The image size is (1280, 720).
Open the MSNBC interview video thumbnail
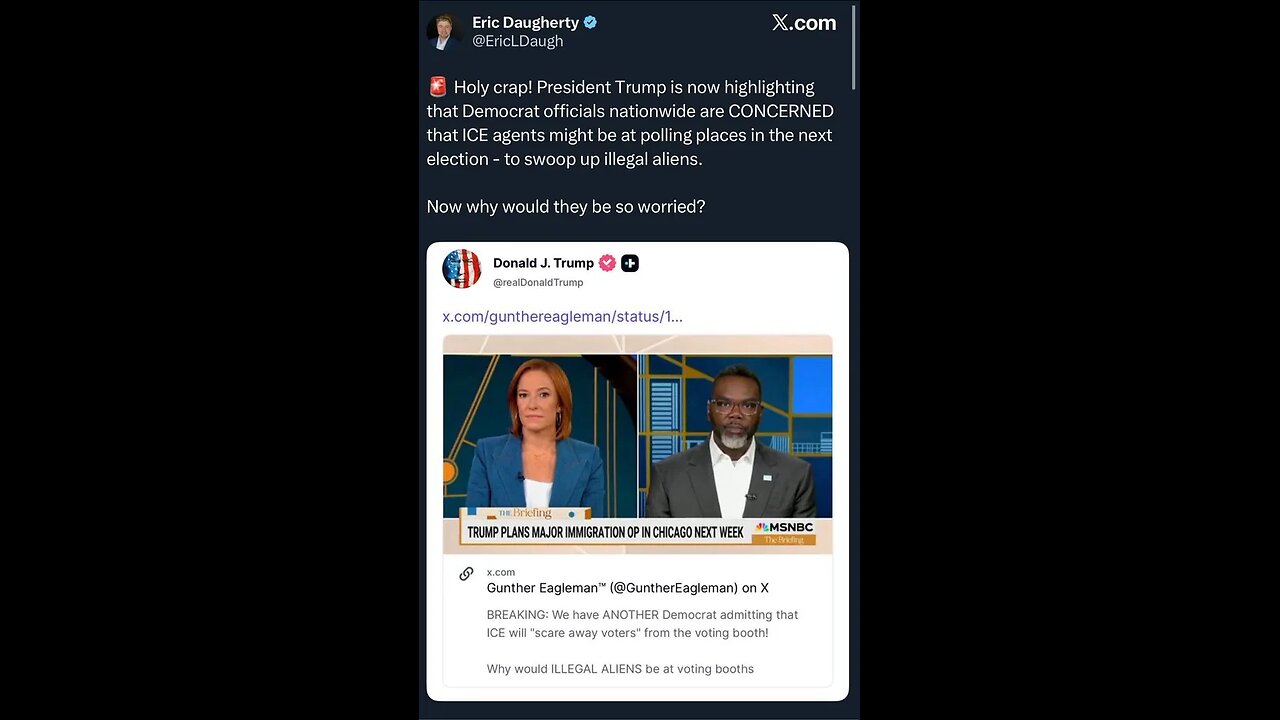click(x=638, y=444)
